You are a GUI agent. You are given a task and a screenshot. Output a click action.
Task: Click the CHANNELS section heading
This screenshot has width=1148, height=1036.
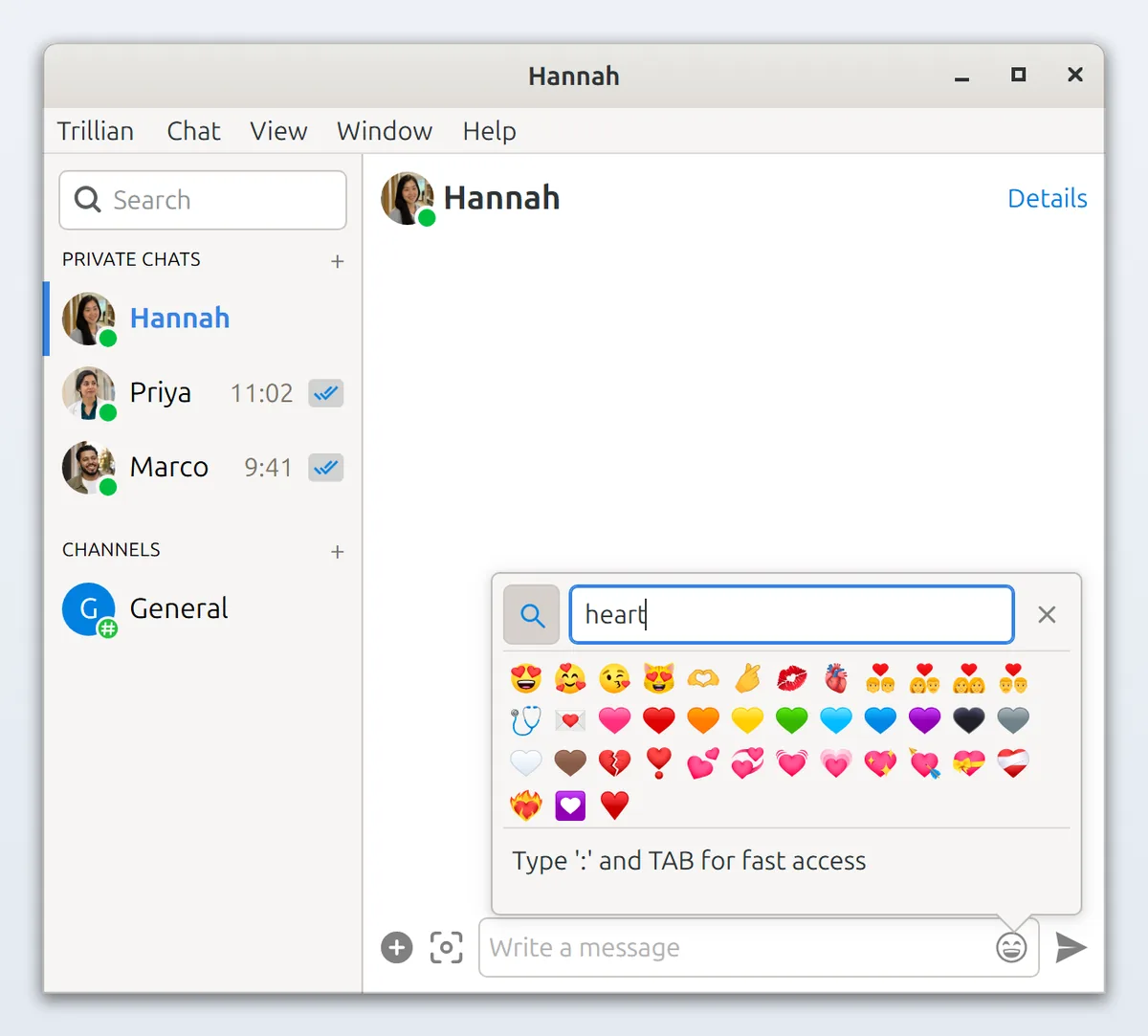[112, 550]
